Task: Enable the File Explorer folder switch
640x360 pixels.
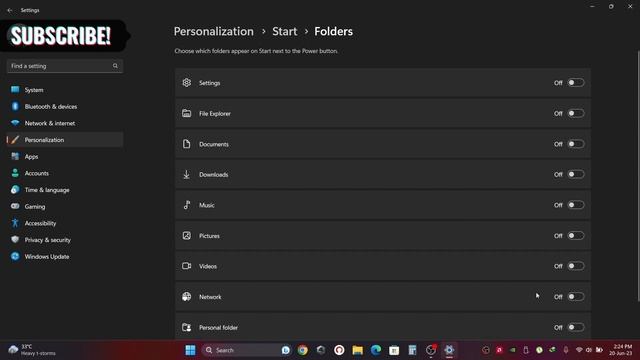Action: [x=576, y=113]
